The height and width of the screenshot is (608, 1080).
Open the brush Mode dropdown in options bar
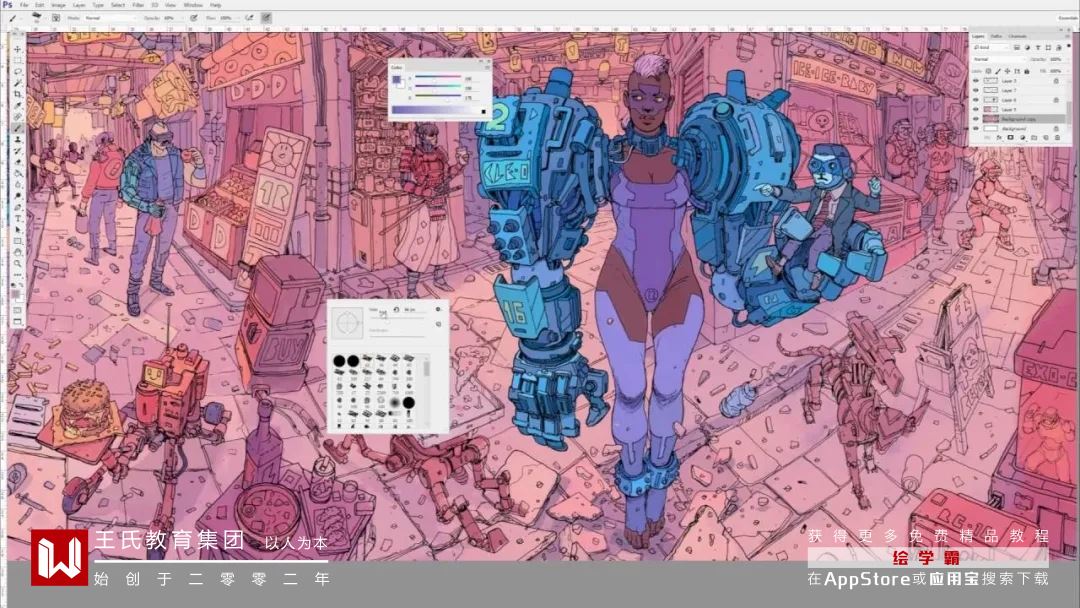tap(110, 18)
